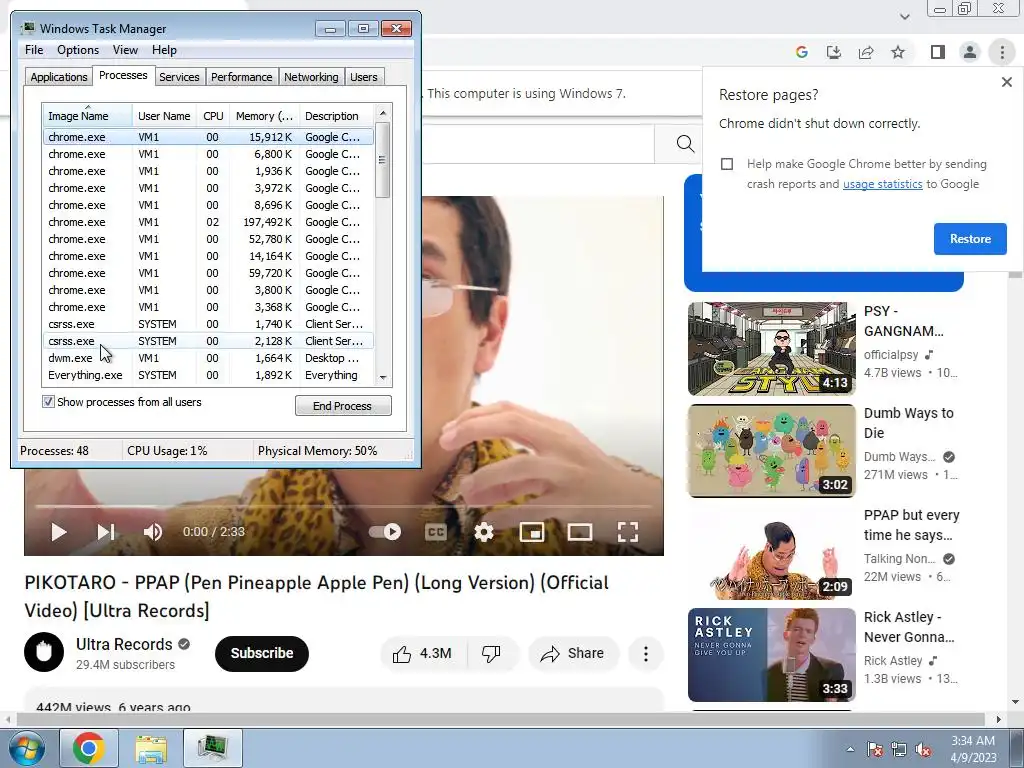Close the Restore pages popup
This screenshot has width=1024, height=768.
1007,82
